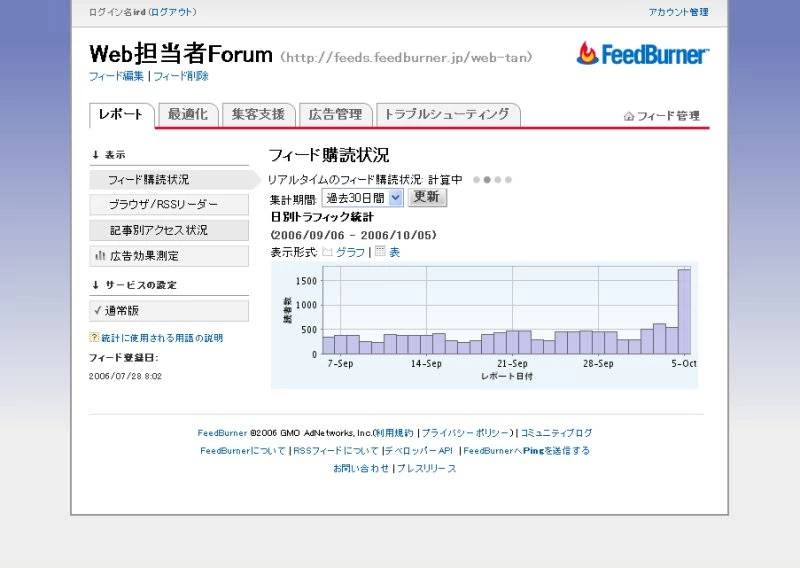Click the bar chart icon for 広告効果測定
800x568 pixels.
coord(100,256)
